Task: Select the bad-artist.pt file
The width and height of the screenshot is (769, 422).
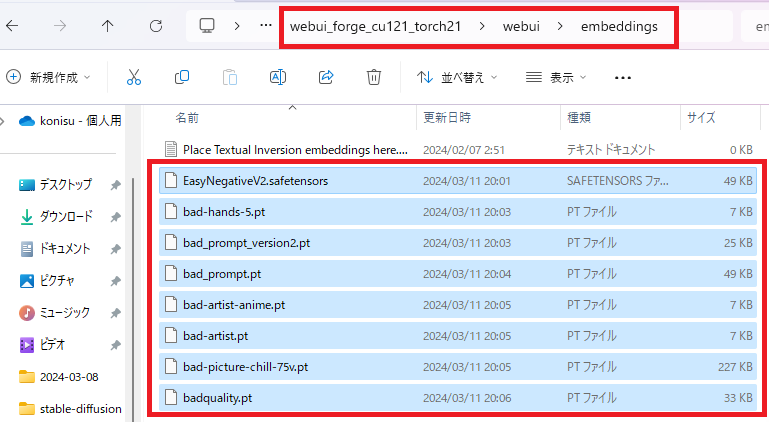Action: click(457, 335)
